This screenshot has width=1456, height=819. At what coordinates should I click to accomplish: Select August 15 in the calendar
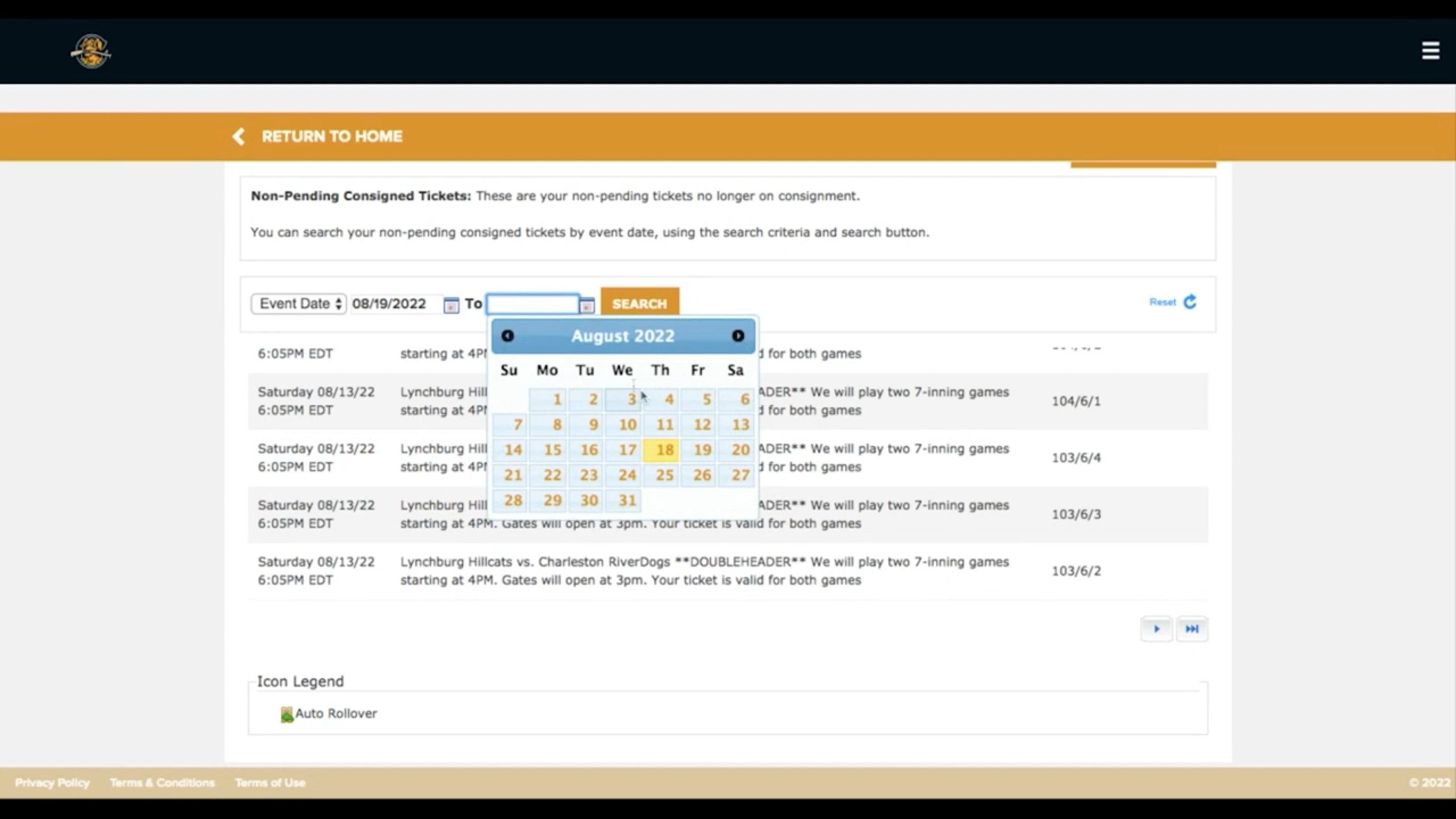[x=548, y=450]
